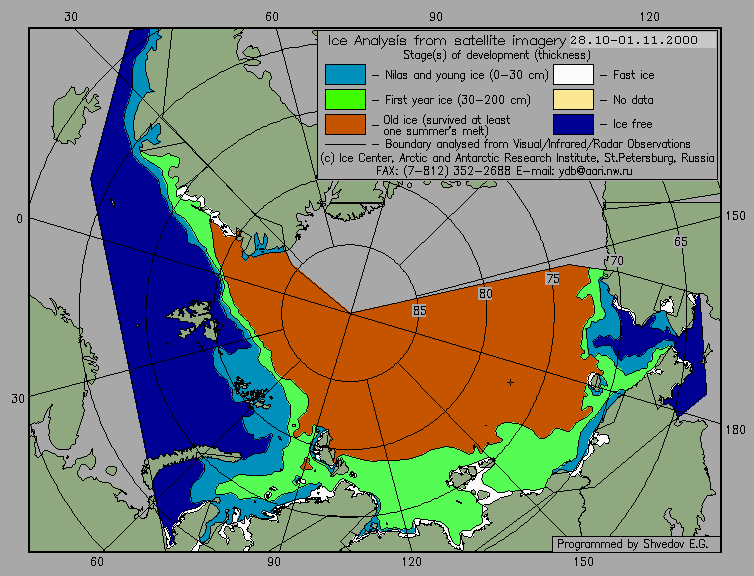754x576 pixels.
Task: Click the right-edge longitude label 150
Action: [736, 216]
